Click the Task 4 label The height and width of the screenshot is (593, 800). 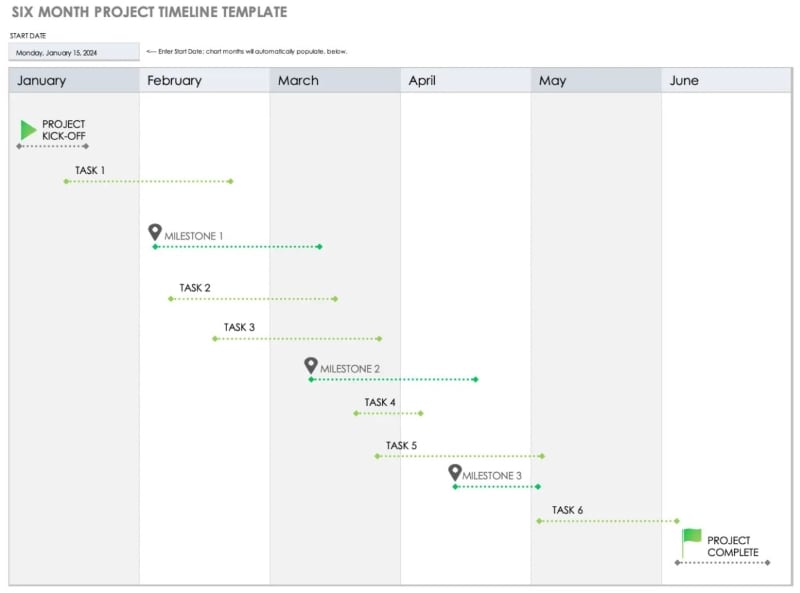pyautogui.click(x=380, y=402)
